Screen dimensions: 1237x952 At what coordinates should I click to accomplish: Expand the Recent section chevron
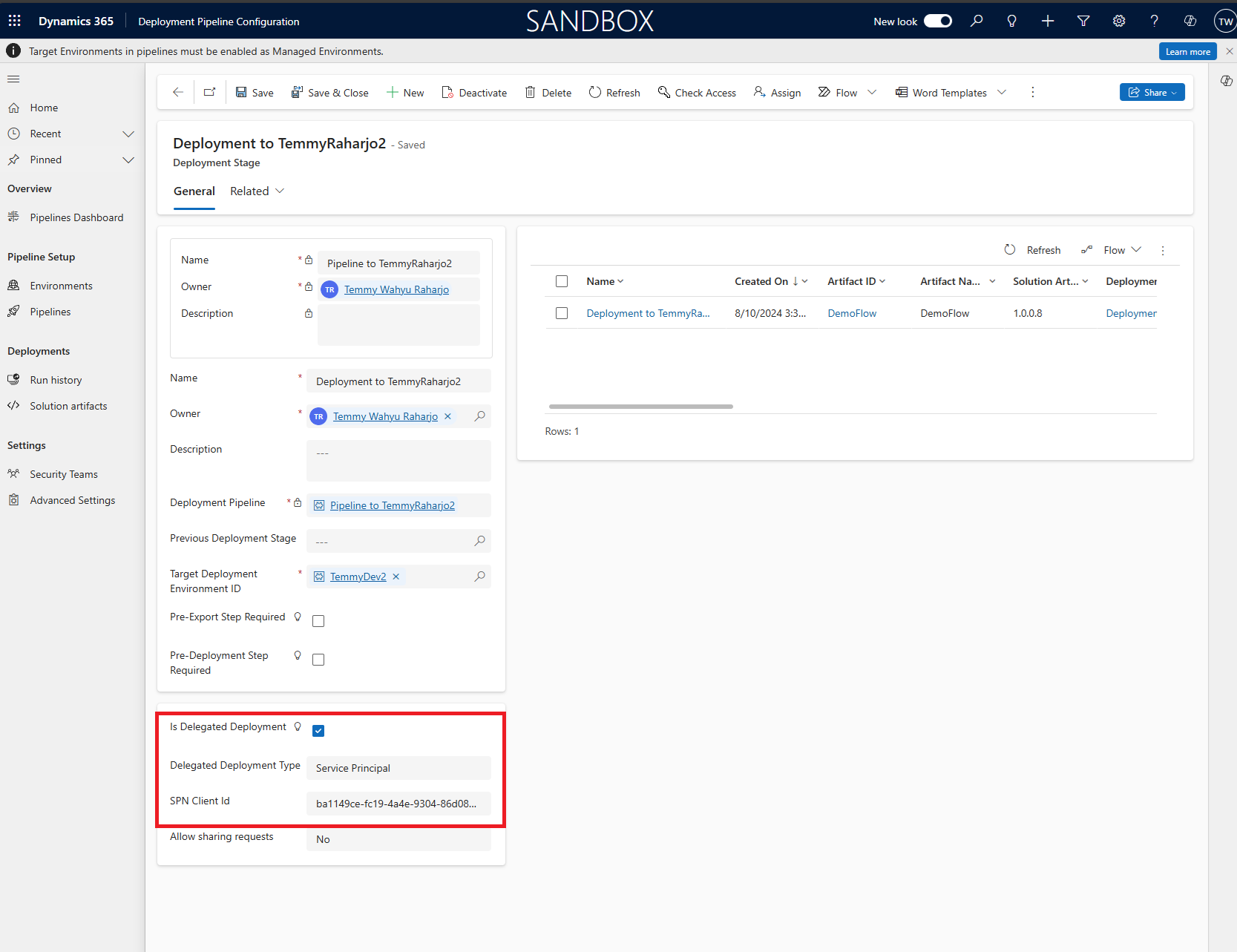click(x=128, y=134)
